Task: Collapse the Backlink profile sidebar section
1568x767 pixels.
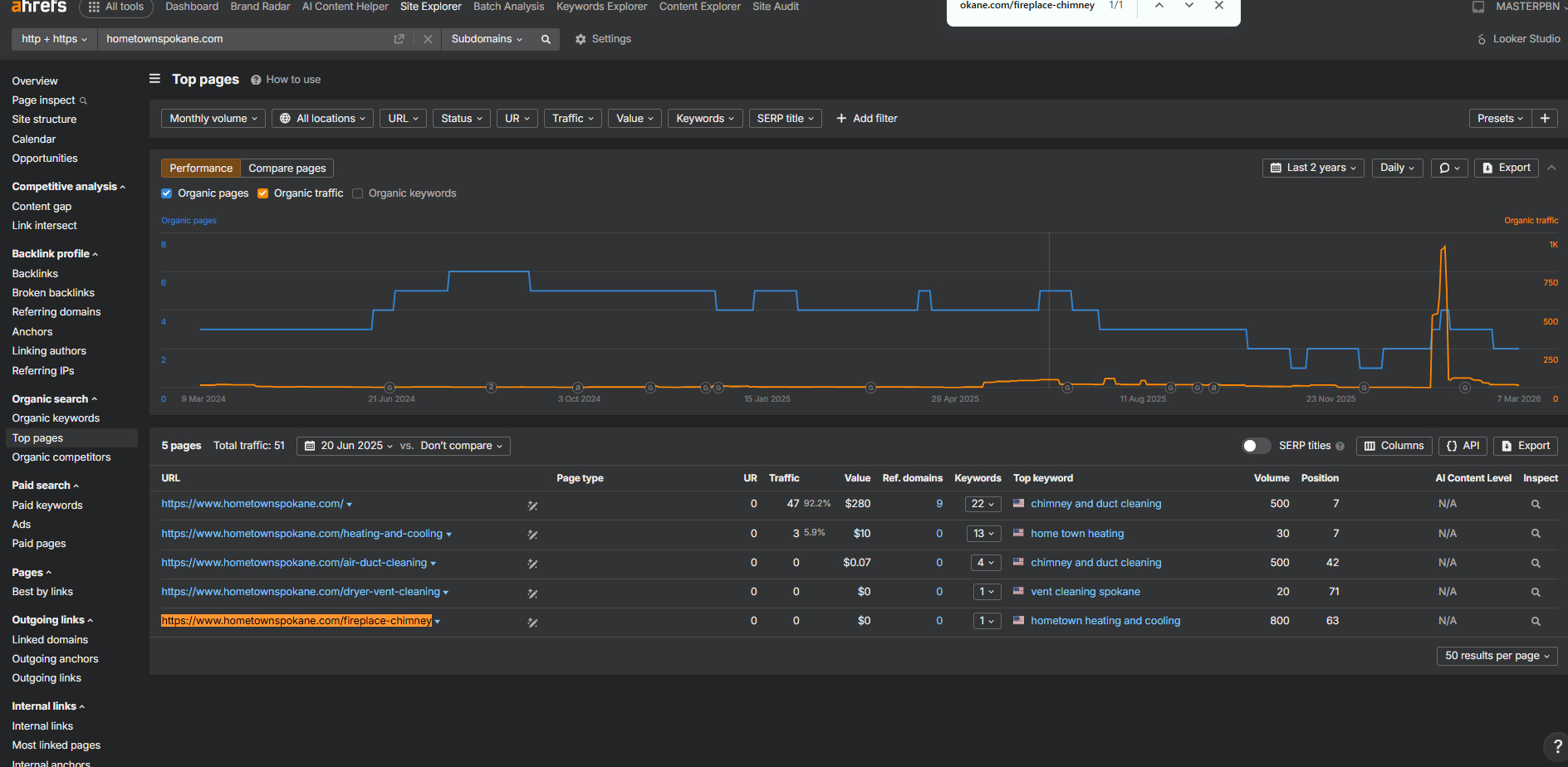Action: tap(55, 254)
